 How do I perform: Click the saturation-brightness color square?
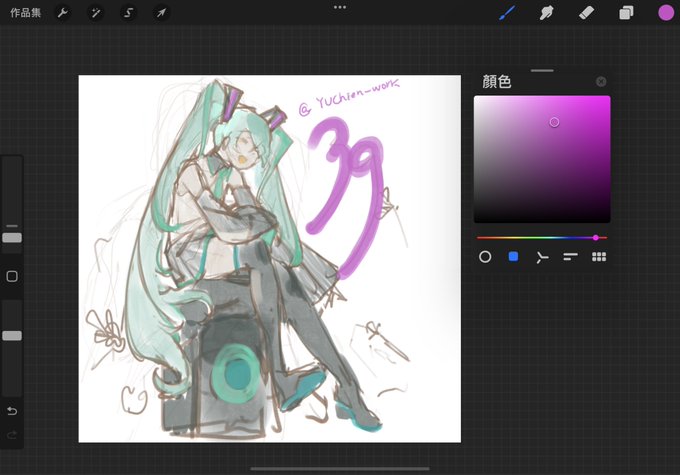pos(542,159)
